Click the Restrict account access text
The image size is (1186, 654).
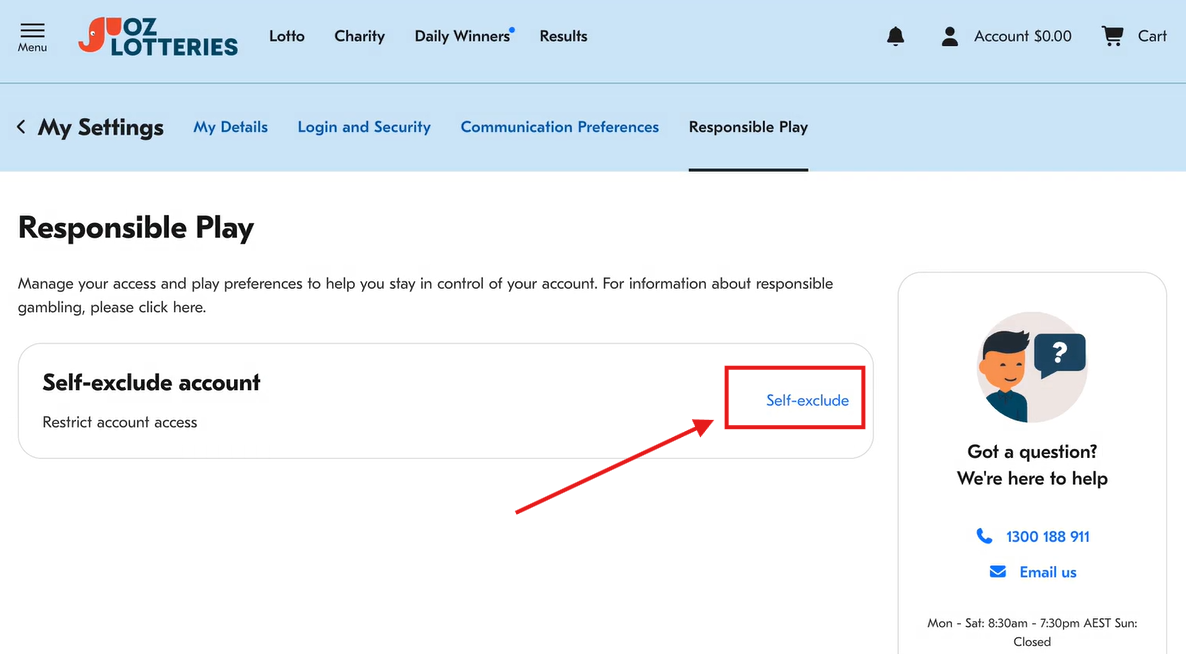[120, 422]
